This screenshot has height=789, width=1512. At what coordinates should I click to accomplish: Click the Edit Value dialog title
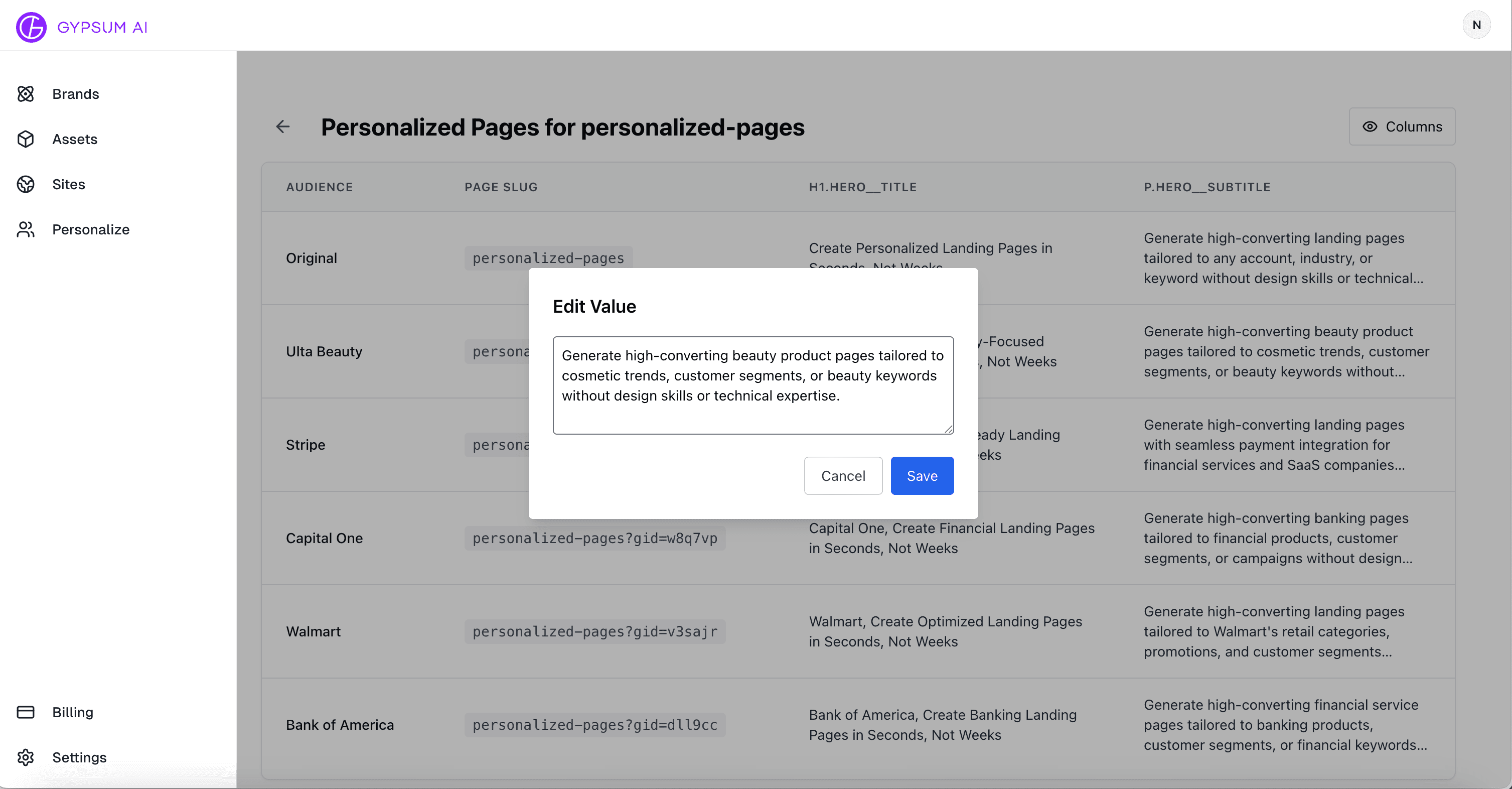tap(594, 307)
